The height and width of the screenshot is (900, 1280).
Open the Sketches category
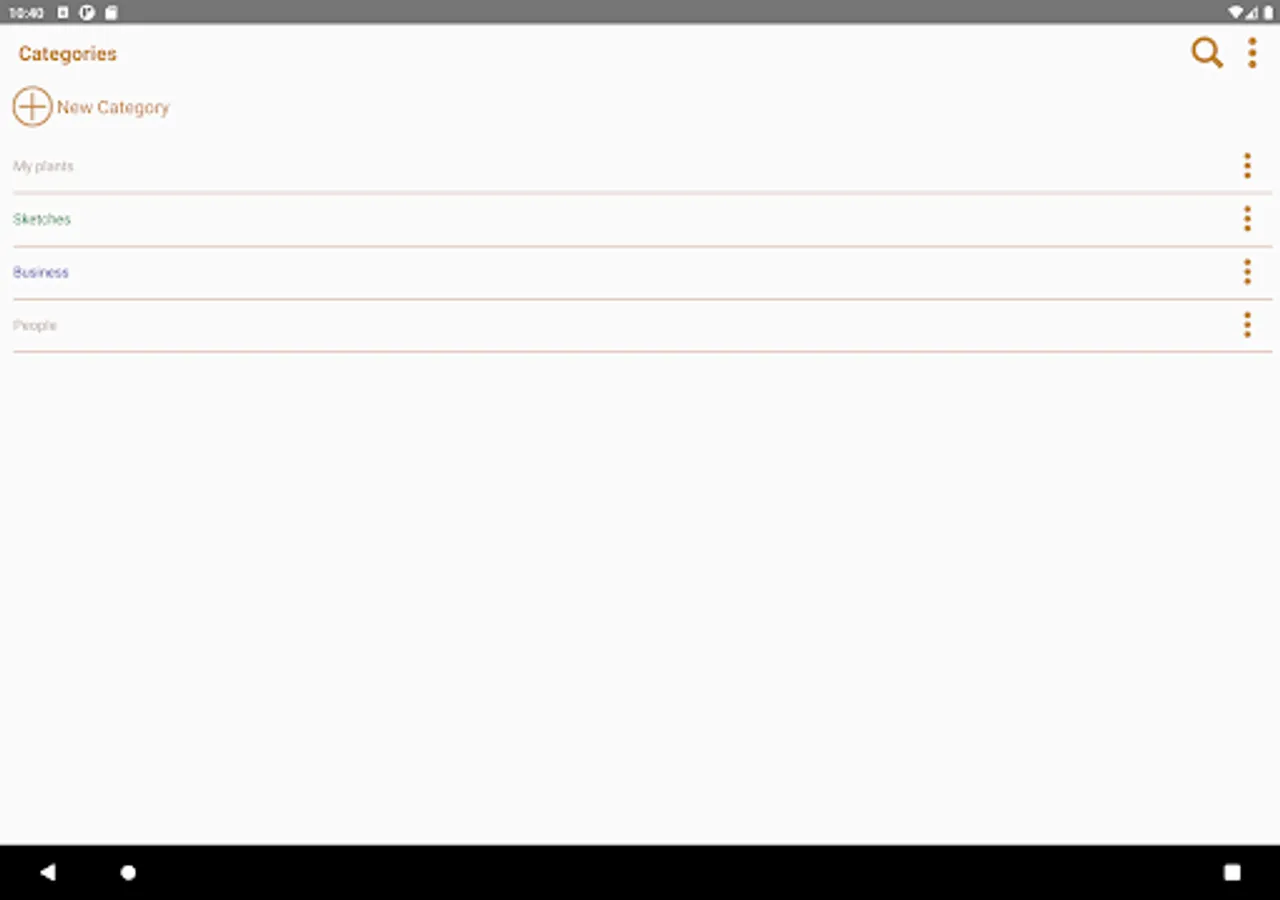642,219
